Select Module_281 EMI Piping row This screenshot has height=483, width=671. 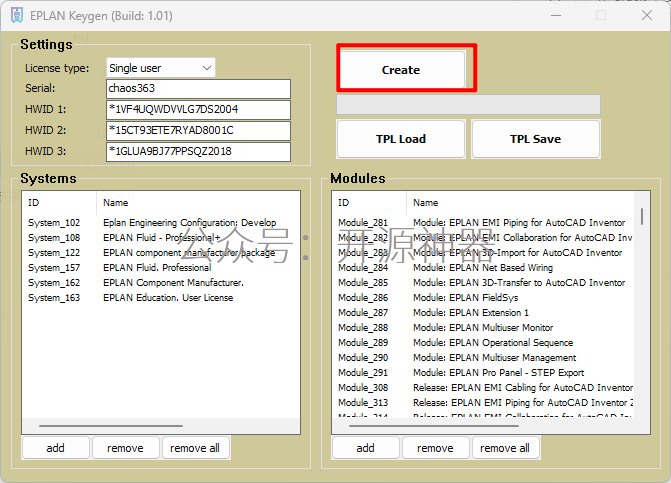[483, 222]
